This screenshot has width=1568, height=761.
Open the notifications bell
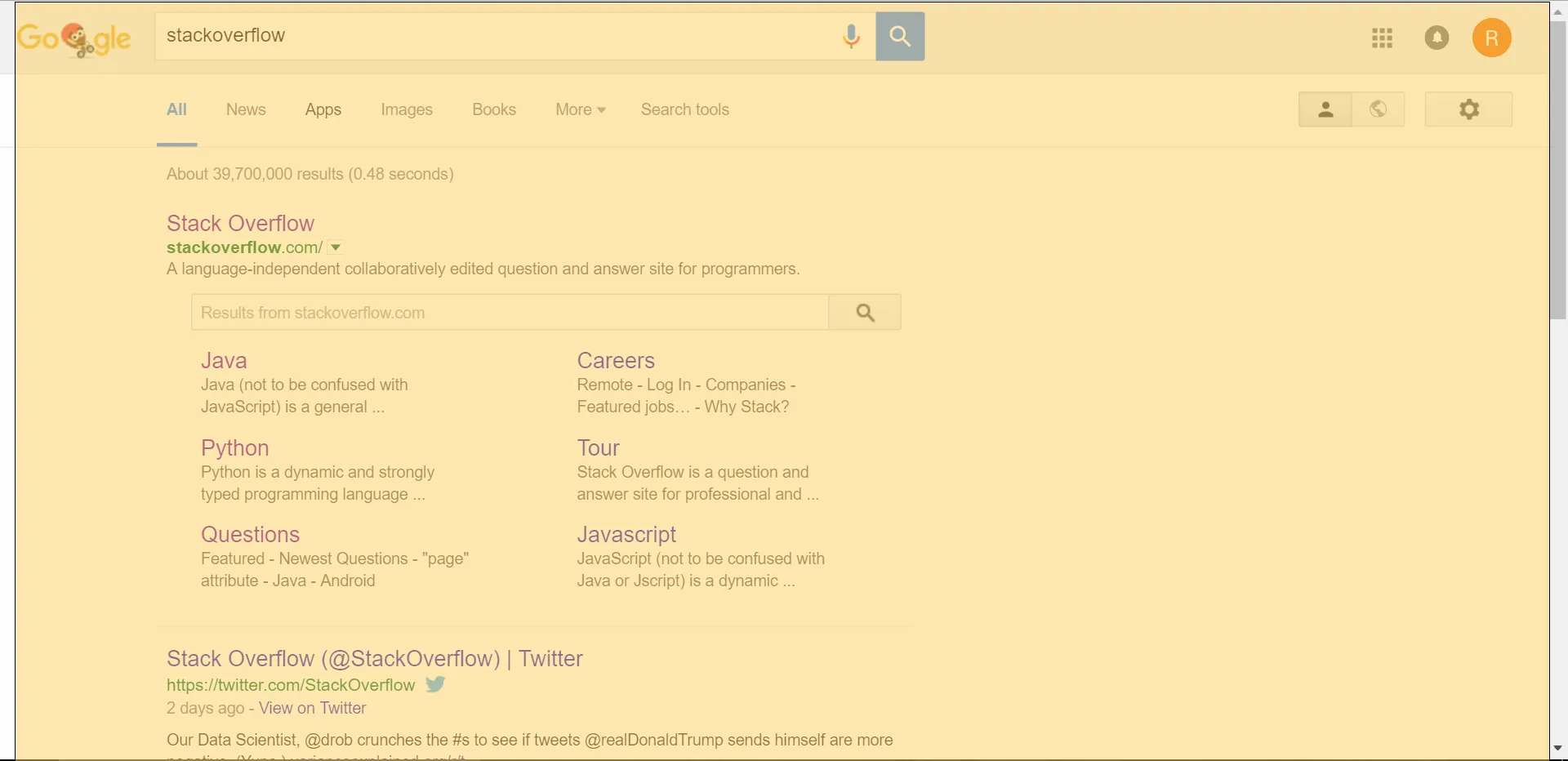pos(1437,38)
